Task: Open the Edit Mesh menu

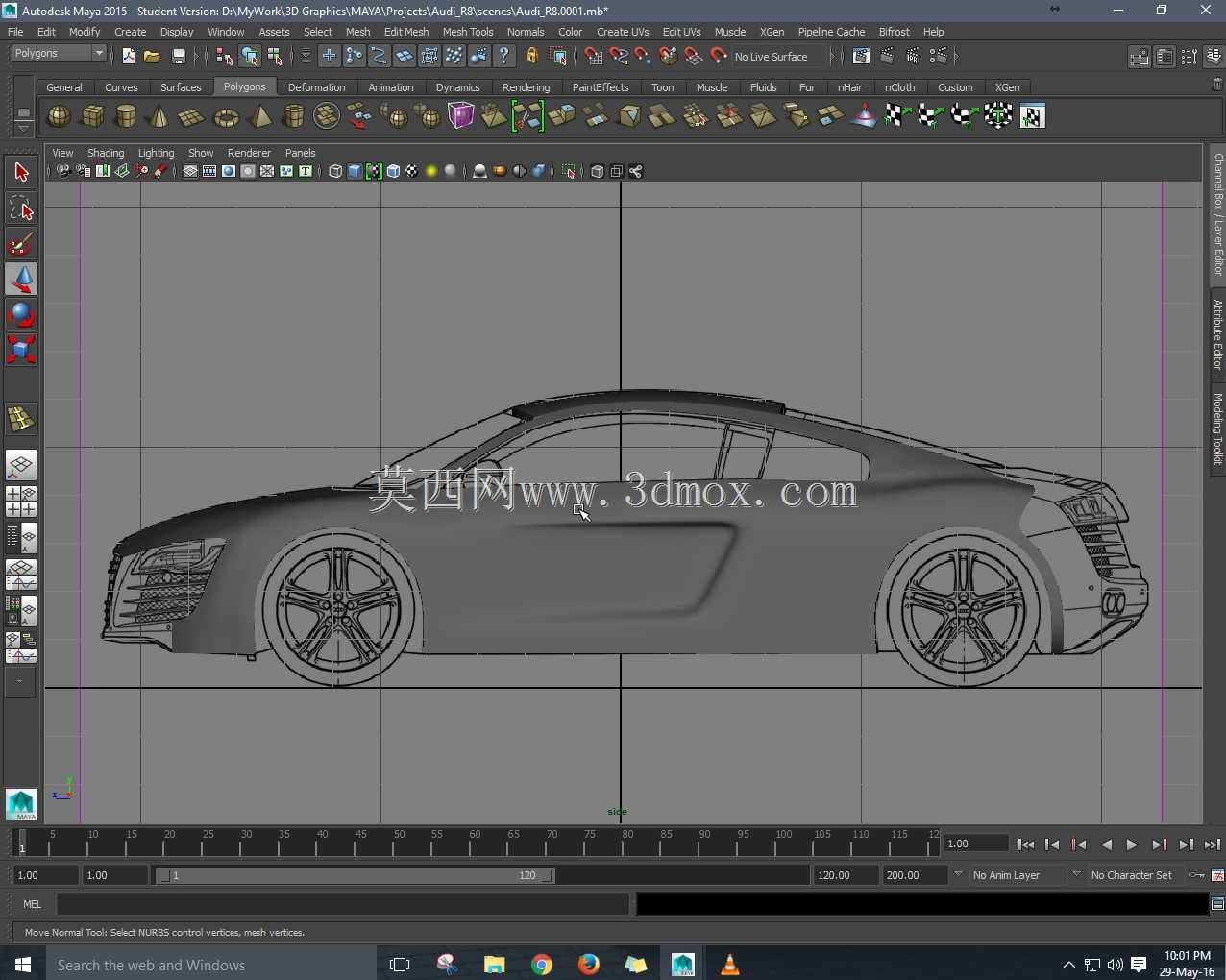Action: coord(406,32)
